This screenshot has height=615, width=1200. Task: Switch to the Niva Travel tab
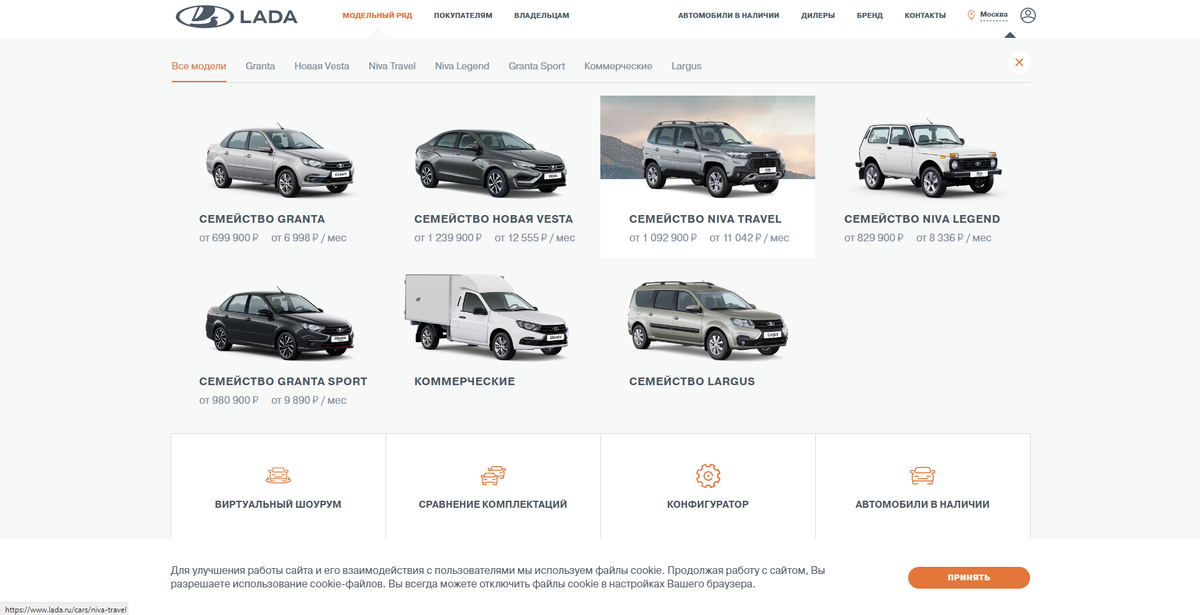[x=392, y=66]
